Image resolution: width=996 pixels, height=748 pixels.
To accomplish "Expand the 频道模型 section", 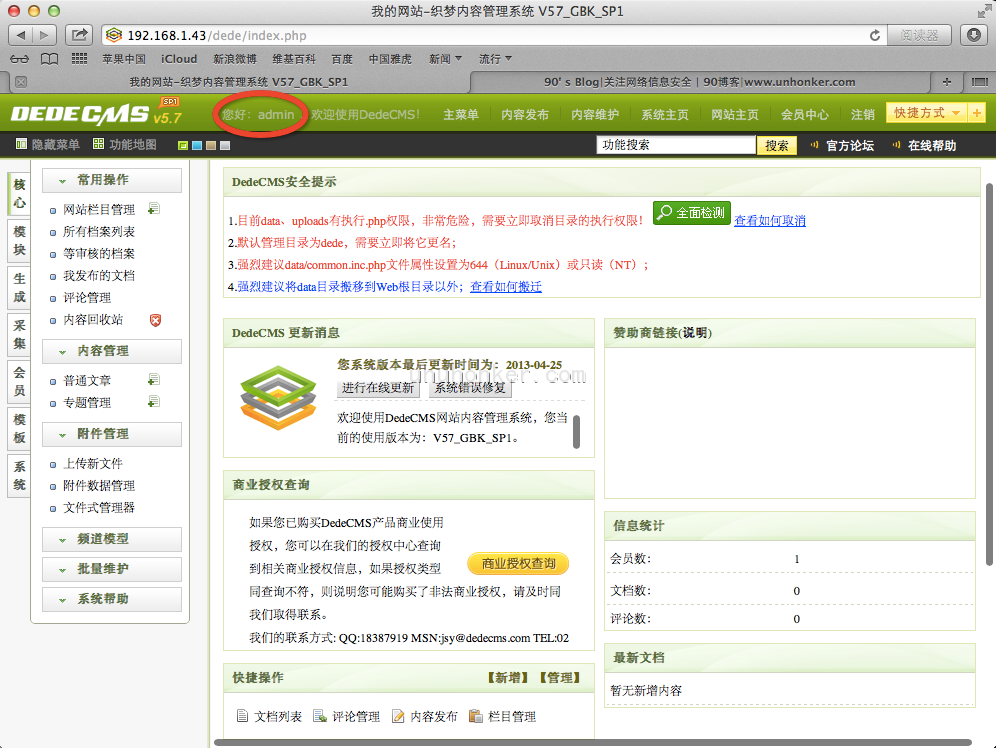I will point(112,539).
